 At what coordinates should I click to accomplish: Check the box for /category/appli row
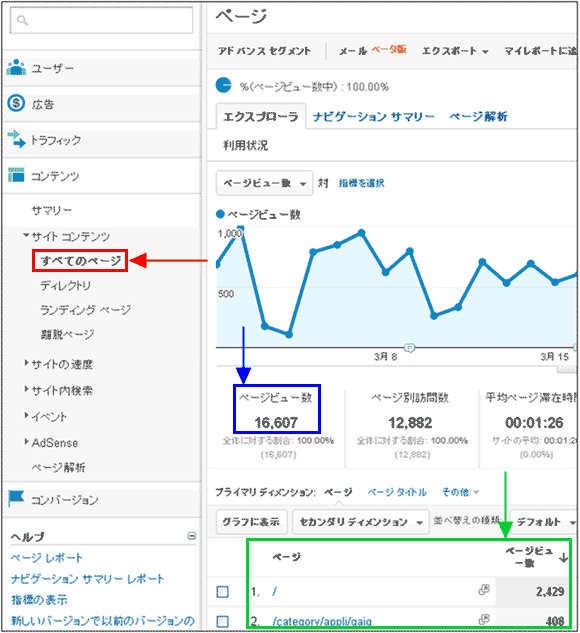[x=222, y=621]
